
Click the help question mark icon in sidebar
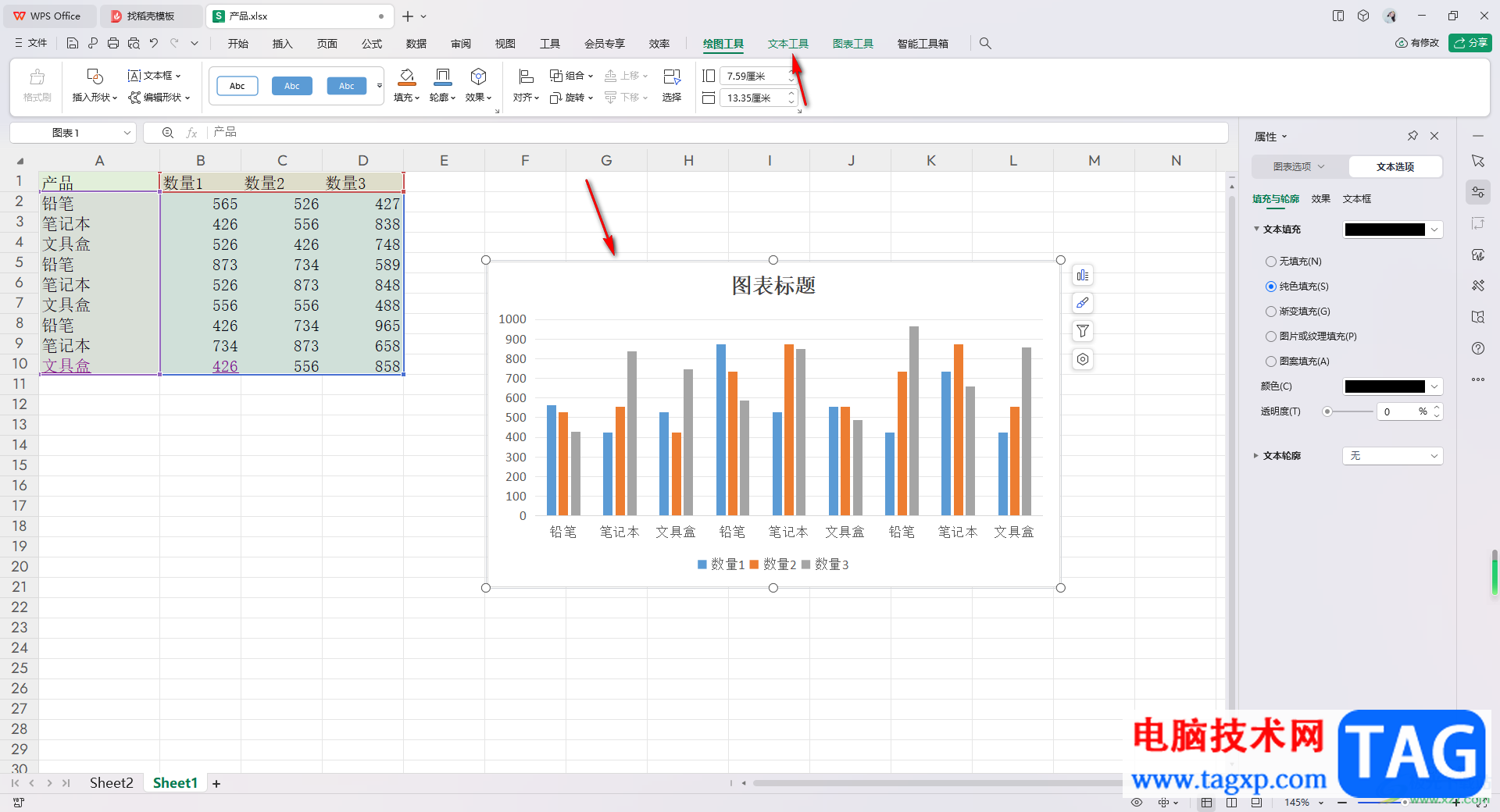coord(1478,348)
